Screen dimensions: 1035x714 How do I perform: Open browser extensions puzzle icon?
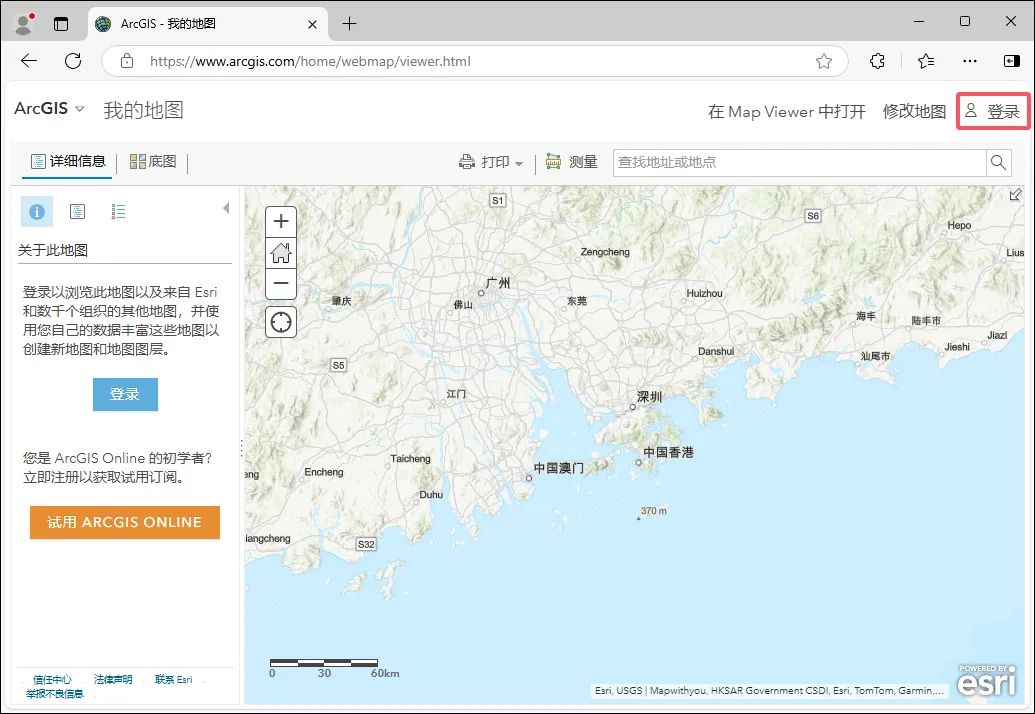877,61
